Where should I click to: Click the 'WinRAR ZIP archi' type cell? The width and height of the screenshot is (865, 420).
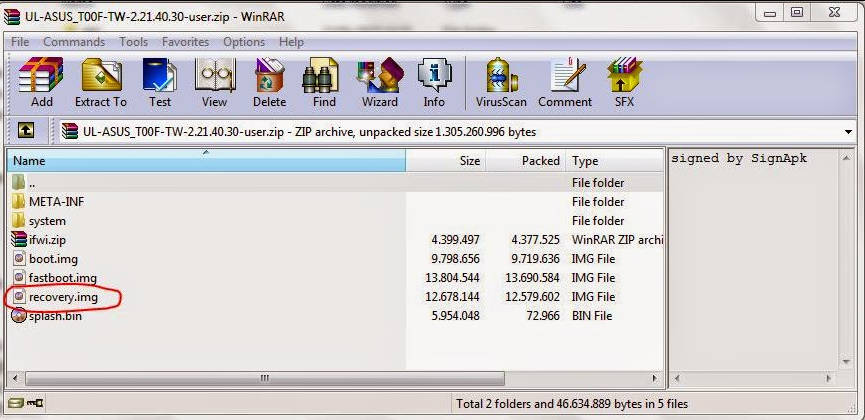point(617,240)
